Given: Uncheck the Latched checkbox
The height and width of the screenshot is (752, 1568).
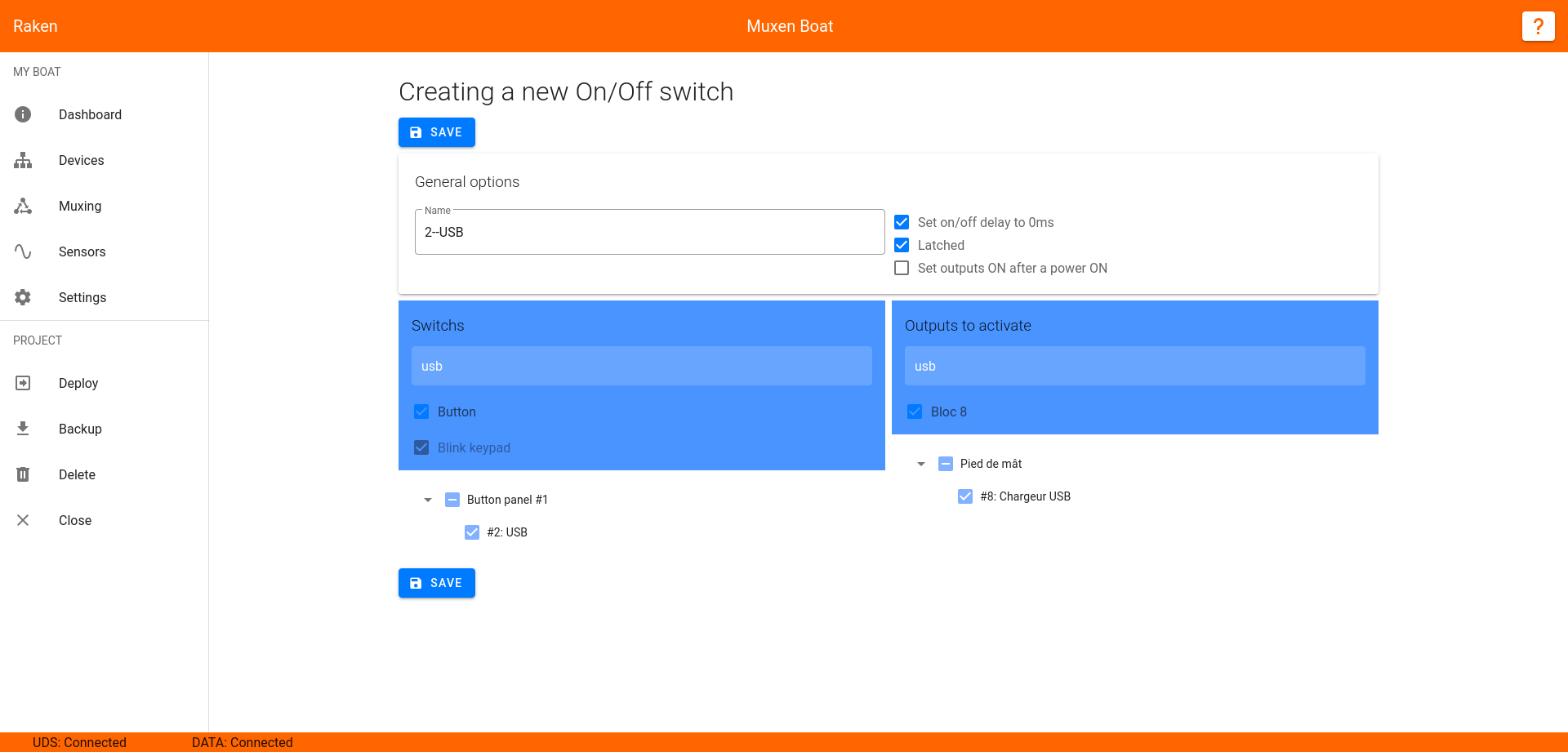Looking at the screenshot, I should coord(902,245).
